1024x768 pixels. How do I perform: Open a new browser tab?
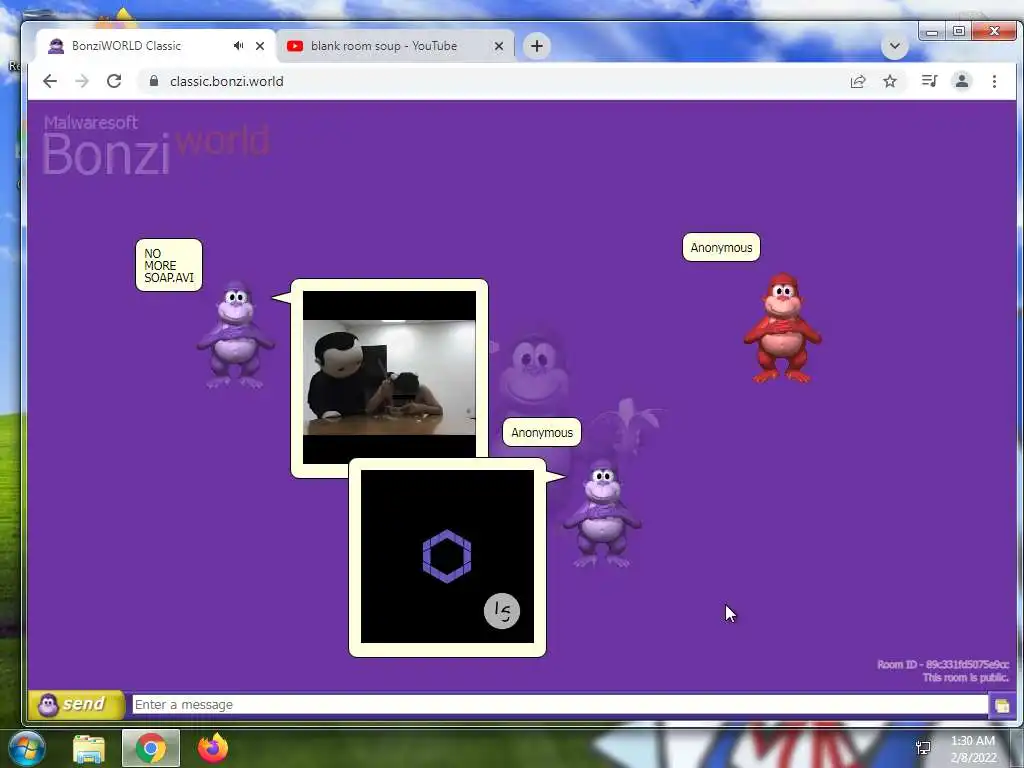[537, 46]
